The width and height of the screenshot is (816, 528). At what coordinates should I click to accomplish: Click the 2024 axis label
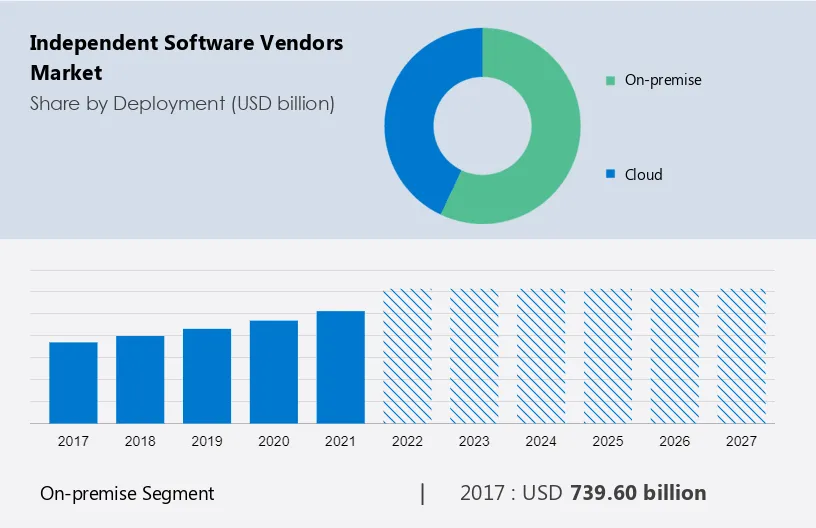click(x=541, y=441)
